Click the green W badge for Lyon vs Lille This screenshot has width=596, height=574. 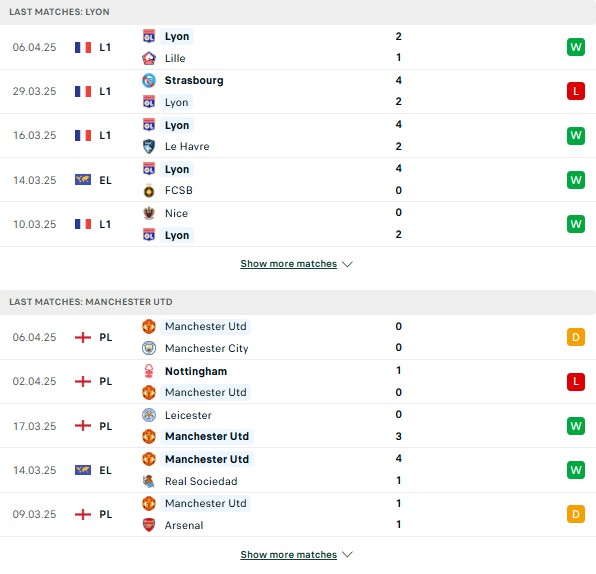(x=575, y=47)
